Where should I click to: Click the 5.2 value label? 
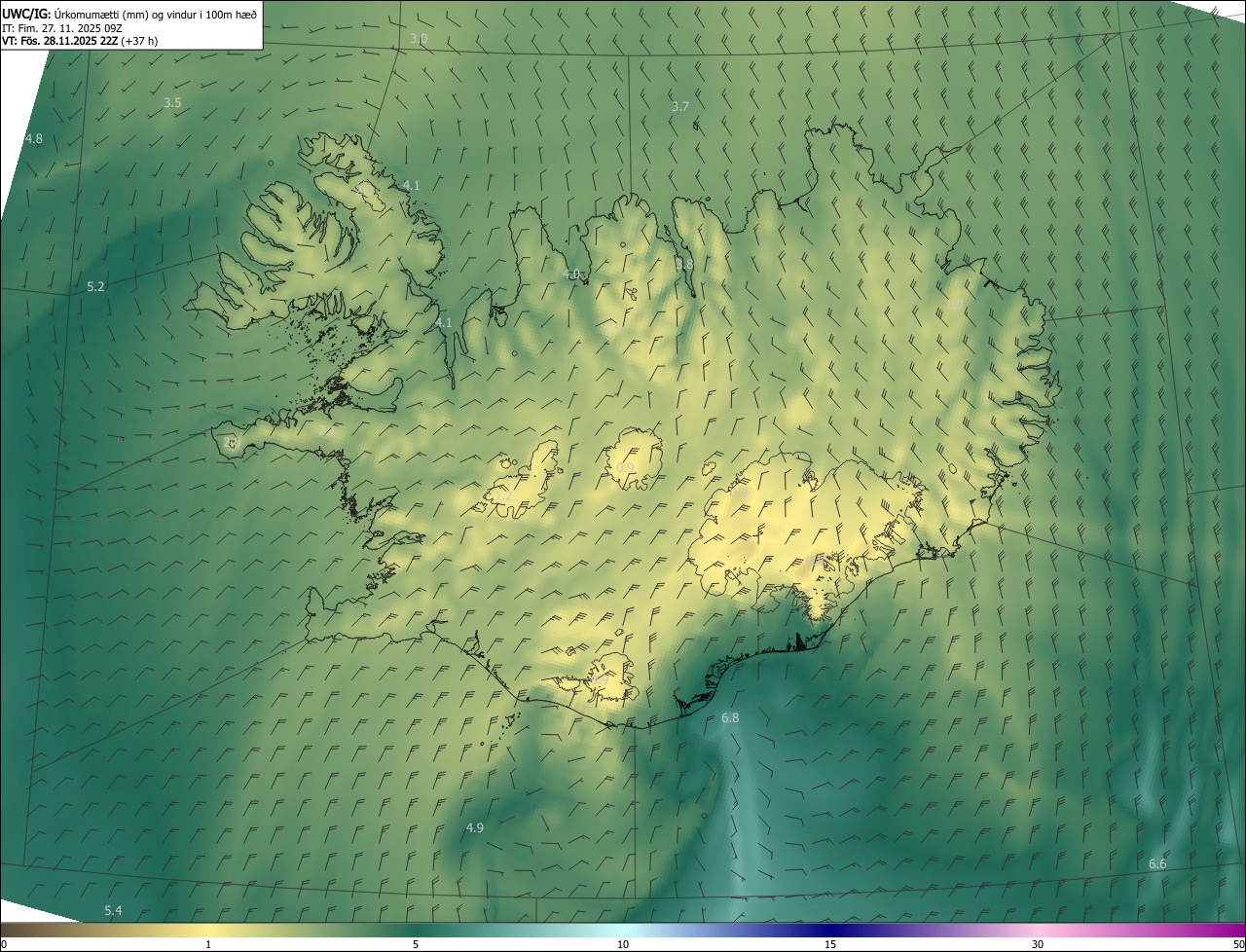pos(95,286)
